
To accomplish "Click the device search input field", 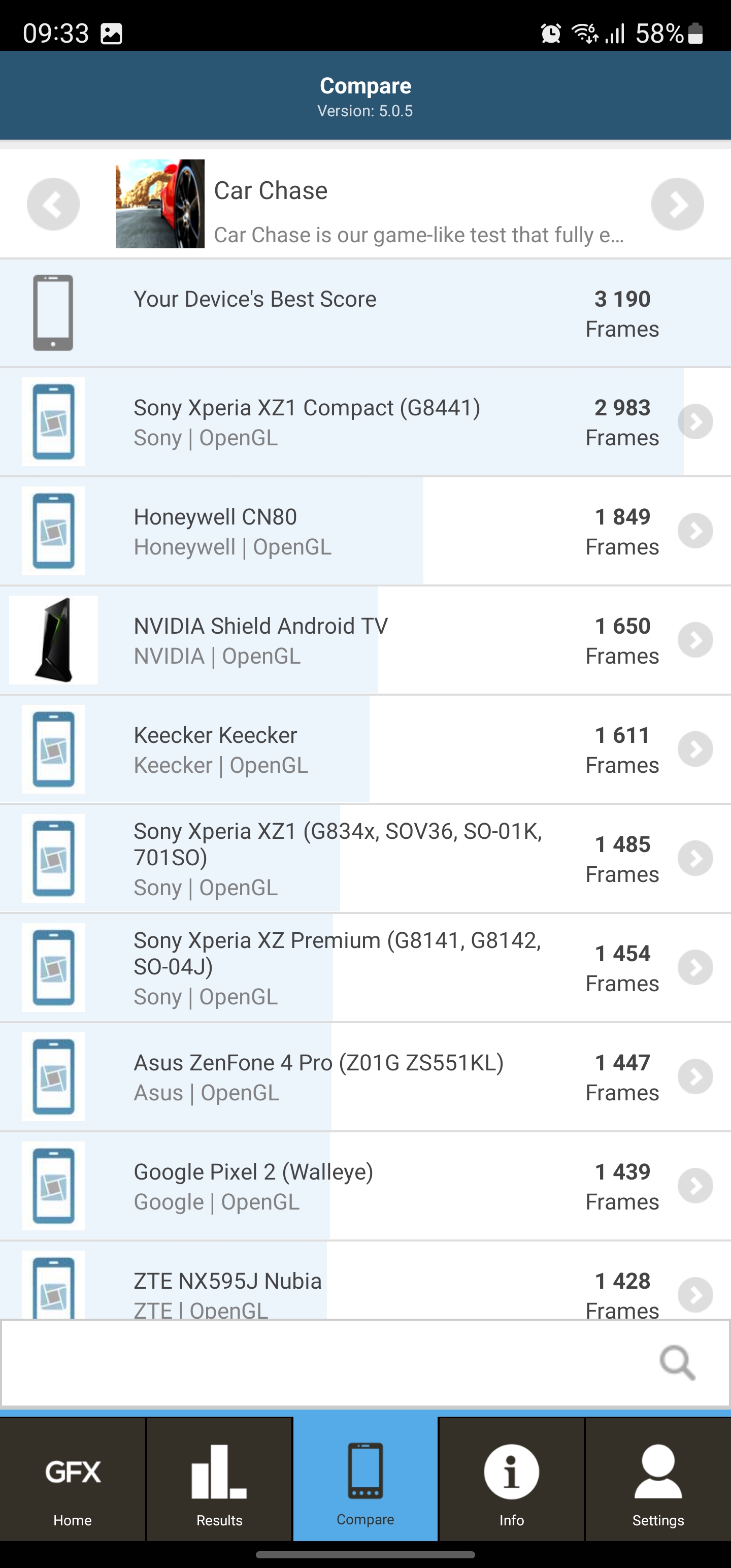I will (x=328, y=1363).
